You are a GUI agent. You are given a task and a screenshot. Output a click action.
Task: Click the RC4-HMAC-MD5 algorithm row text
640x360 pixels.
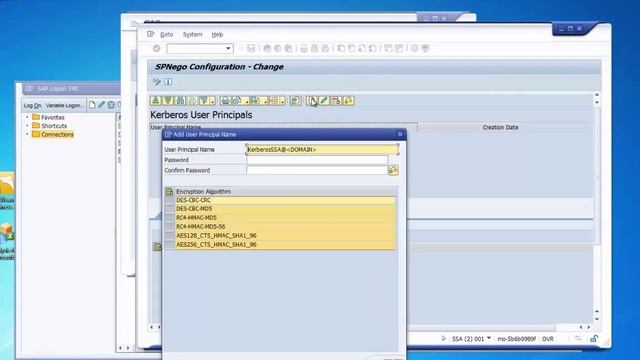[196, 218]
